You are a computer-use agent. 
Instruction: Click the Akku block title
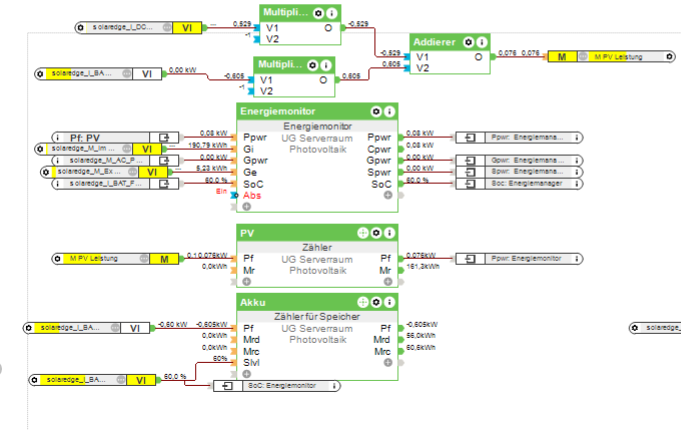coord(253,302)
